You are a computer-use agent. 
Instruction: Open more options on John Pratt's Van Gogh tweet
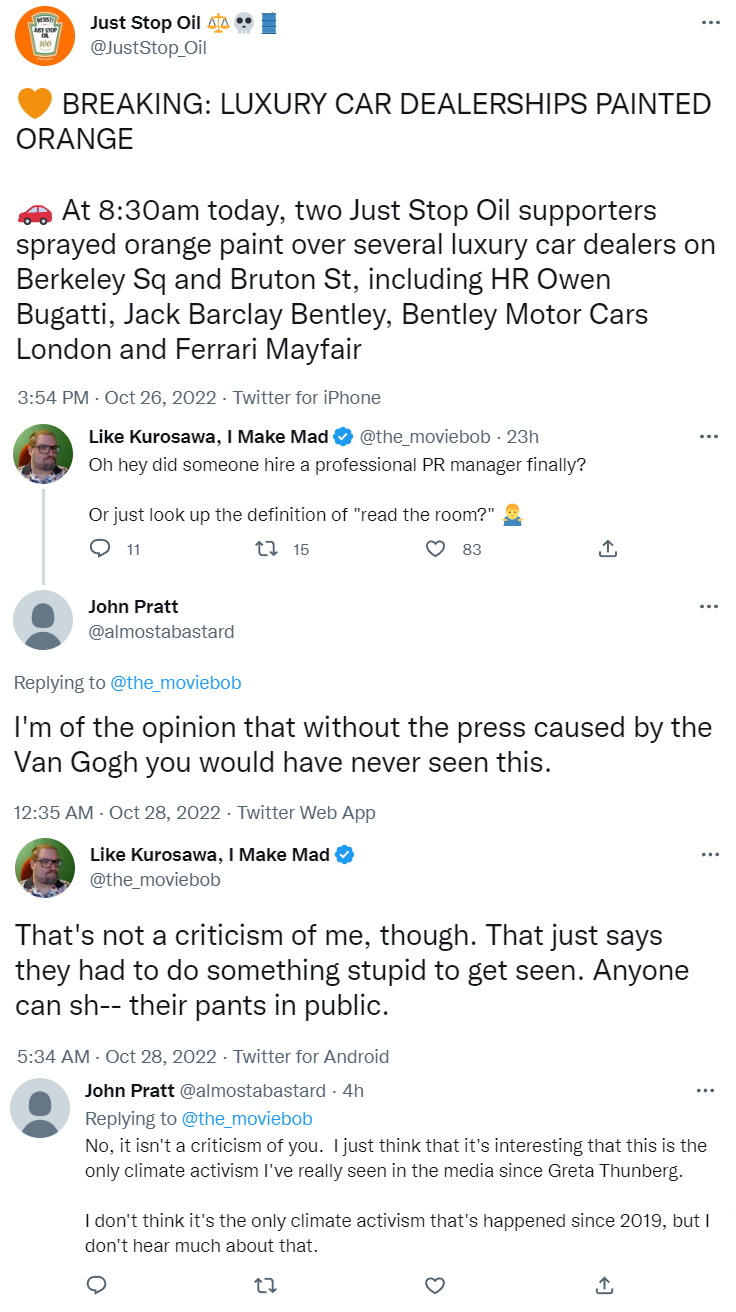(x=709, y=607)
